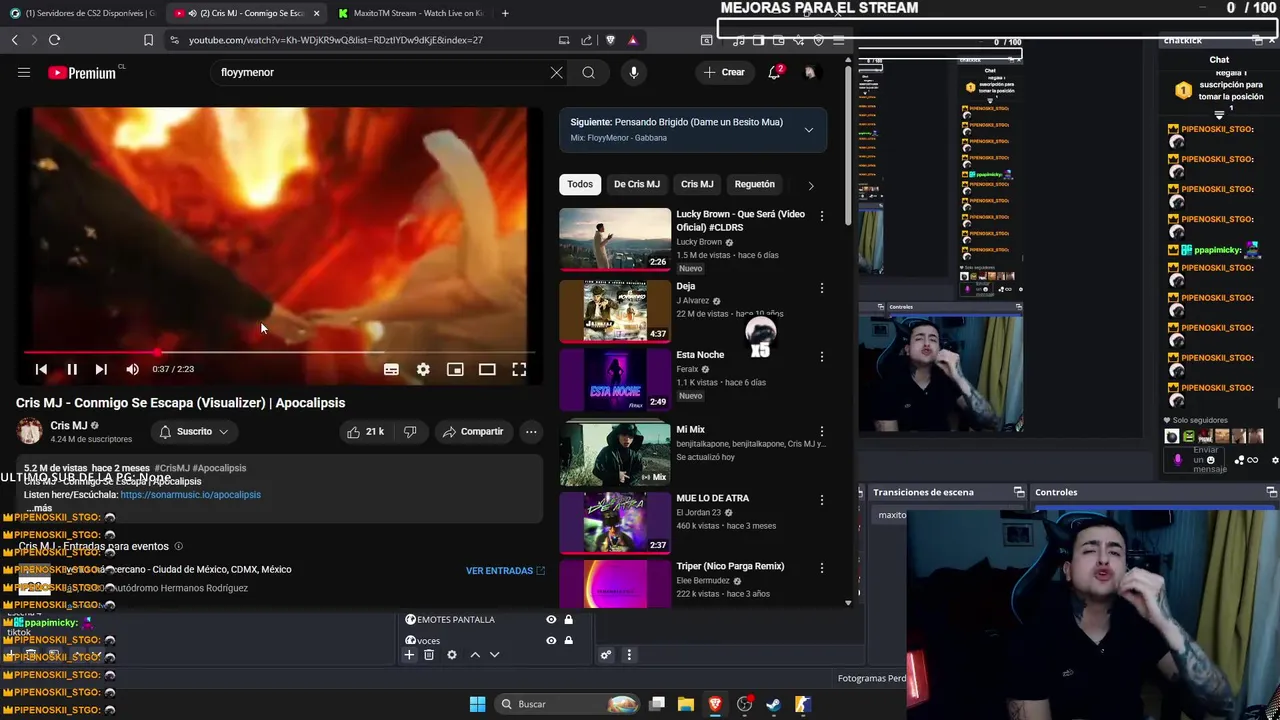Skip to next video in player

click(101, 369)
